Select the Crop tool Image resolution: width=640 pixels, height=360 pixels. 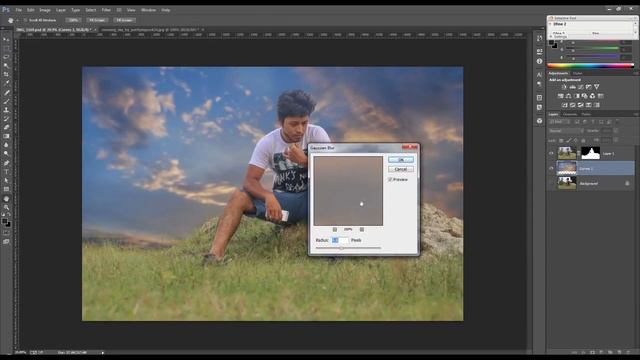[x=6, y=74]
